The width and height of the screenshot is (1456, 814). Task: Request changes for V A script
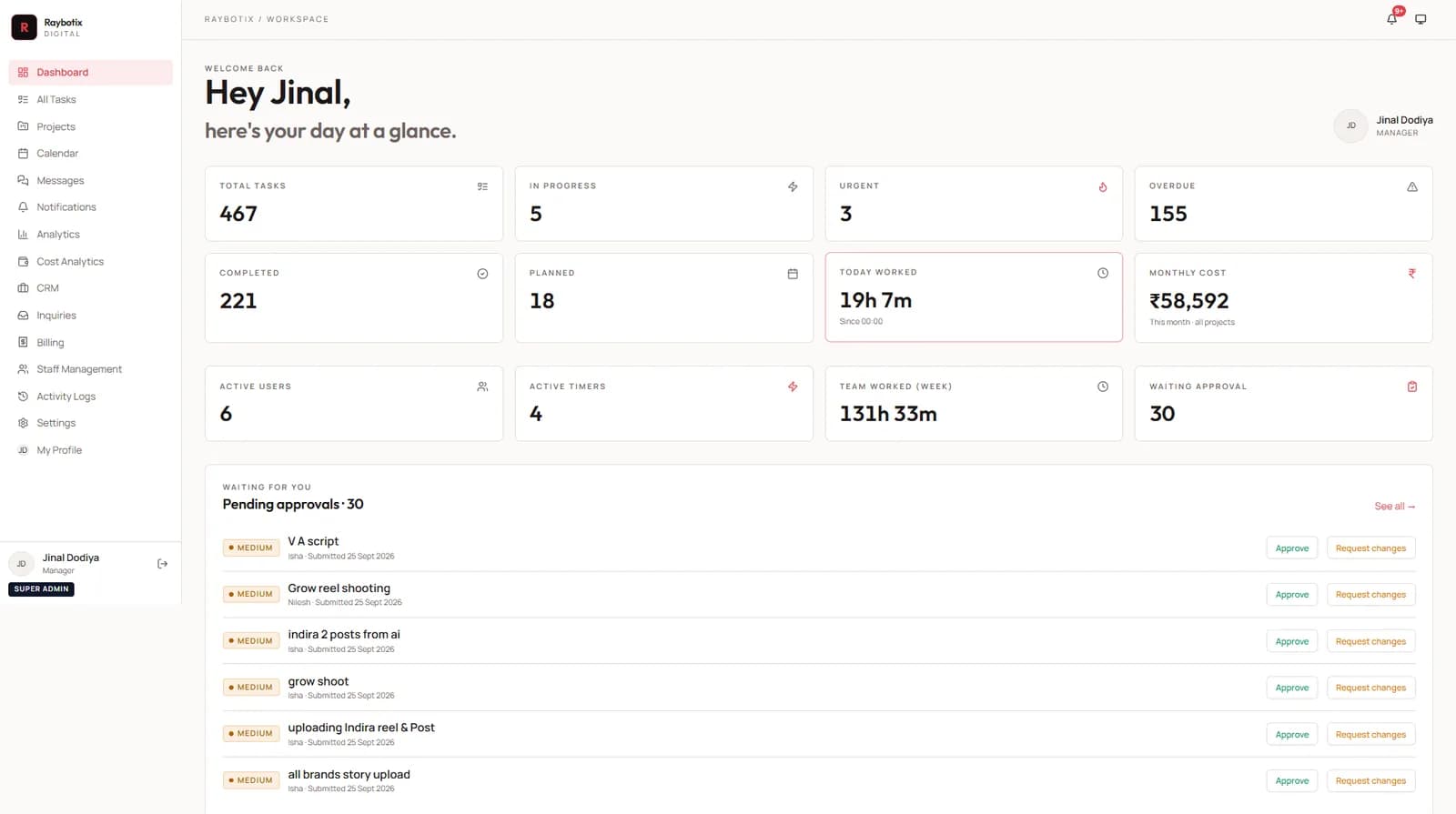[x=1370, y=548]
